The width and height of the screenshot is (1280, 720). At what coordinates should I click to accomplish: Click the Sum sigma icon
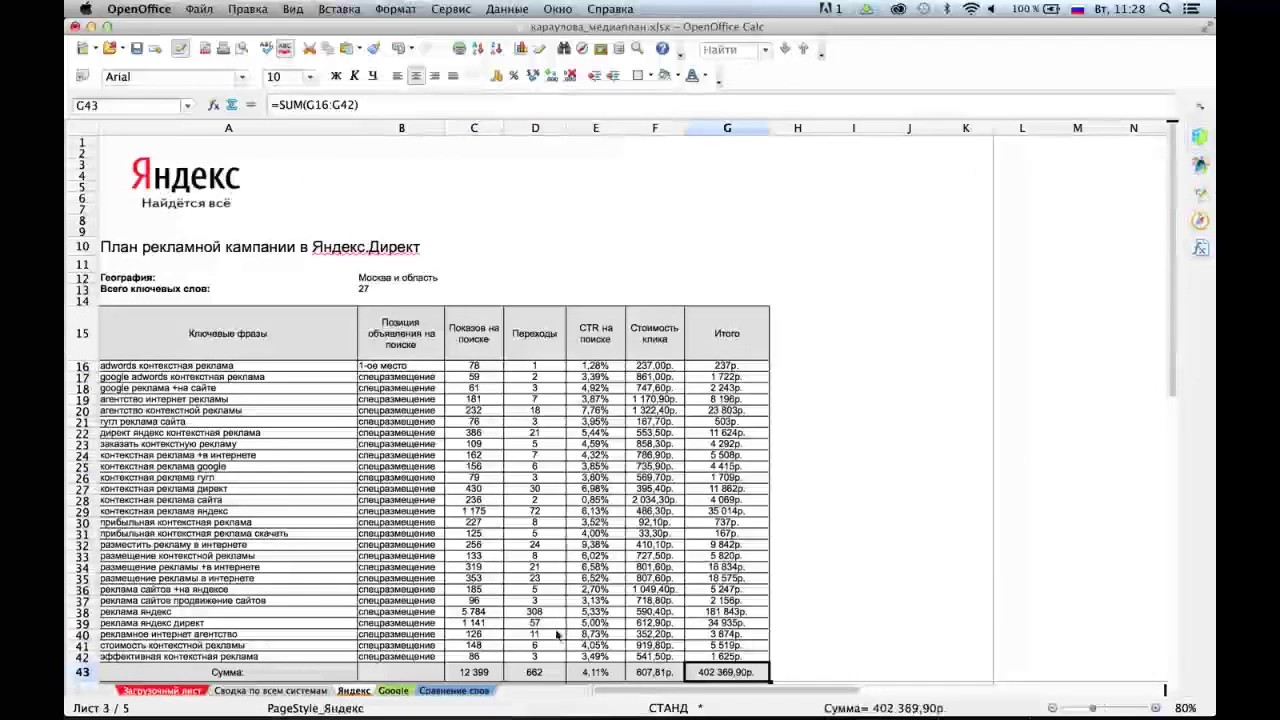coord(232,105)
